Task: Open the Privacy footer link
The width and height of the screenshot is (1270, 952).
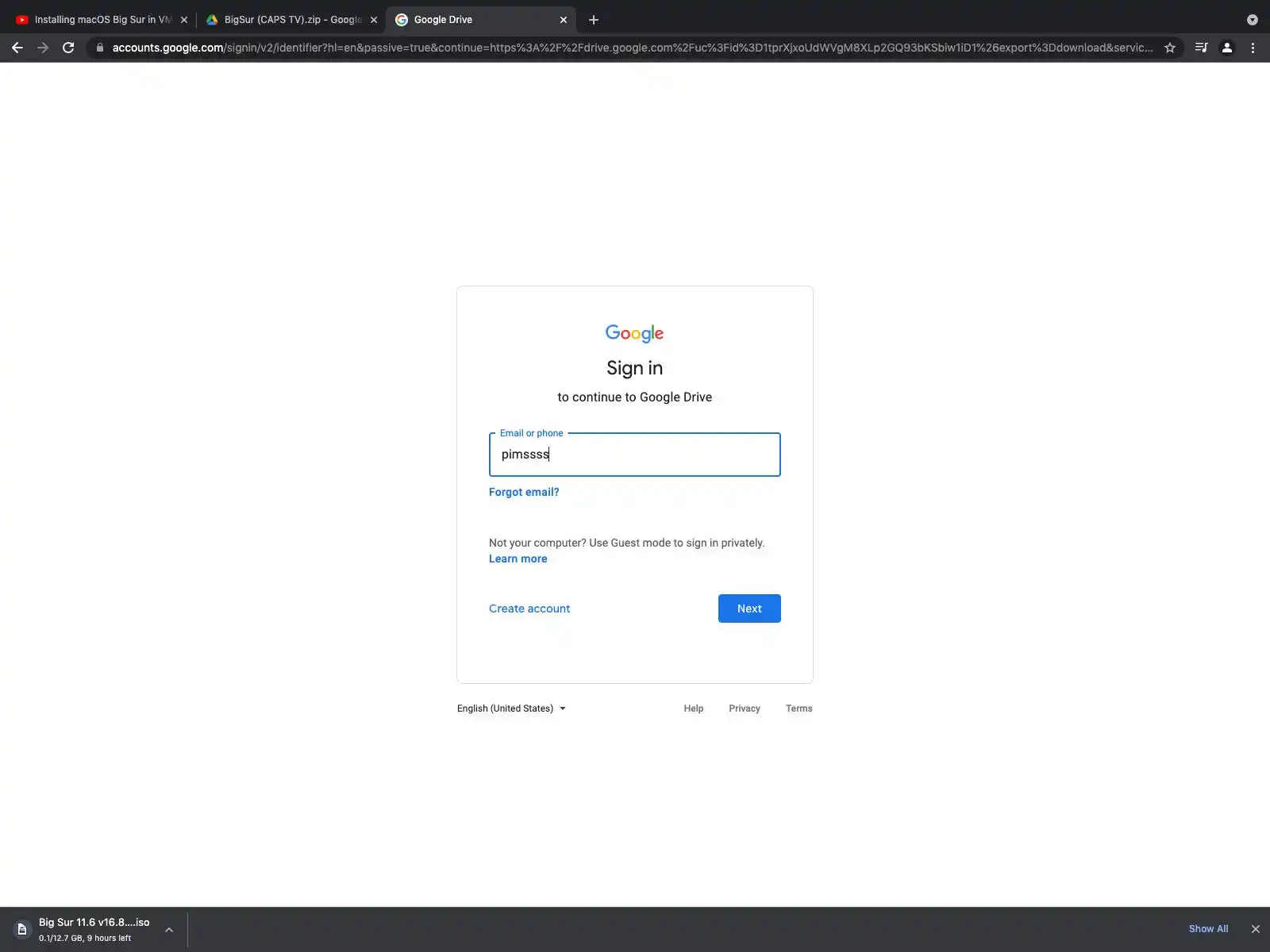Action: (745, 708)
